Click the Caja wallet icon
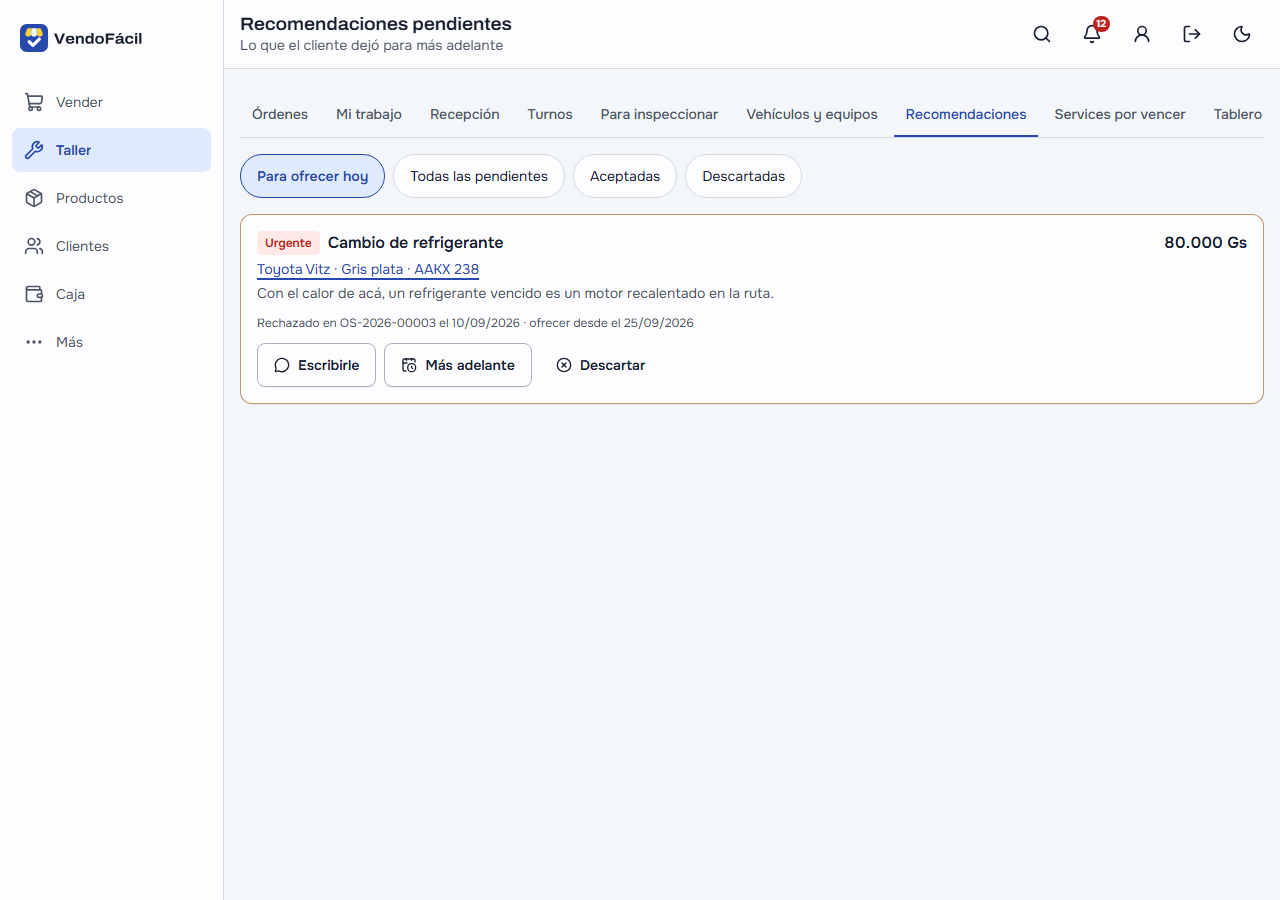The height and width of the screenshot is (900, 1280). click(x=34, y=294)
